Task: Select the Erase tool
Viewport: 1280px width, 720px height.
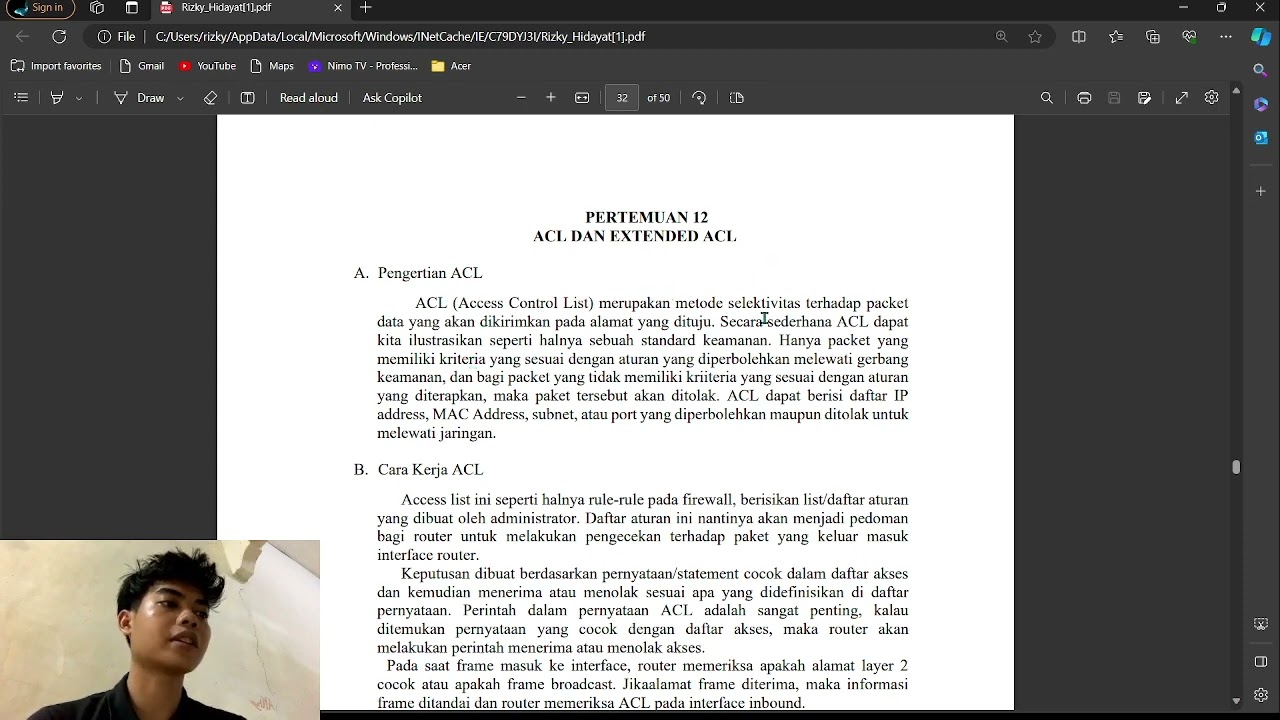Action: [x=210, y=98]
